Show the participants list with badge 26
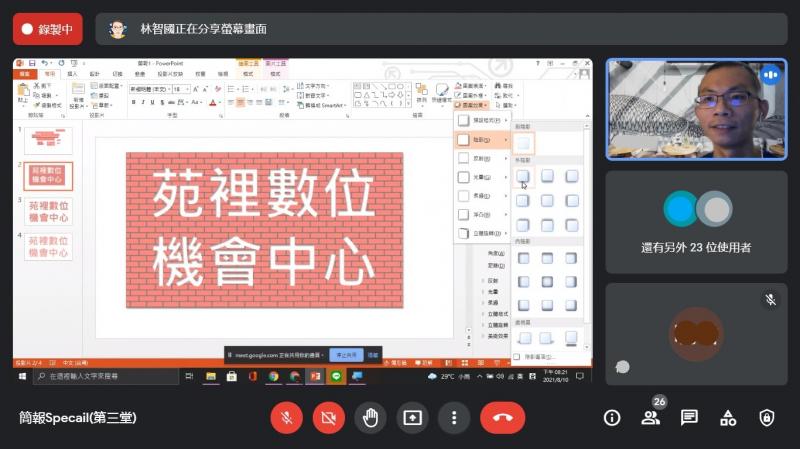 [x=650, y=418]
